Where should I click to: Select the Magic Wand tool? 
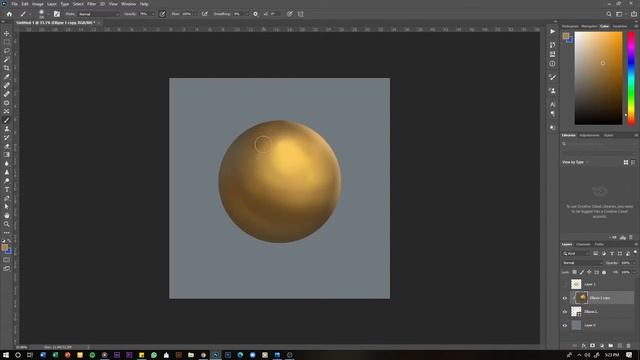pyautogui.click(x=7, y=60)
